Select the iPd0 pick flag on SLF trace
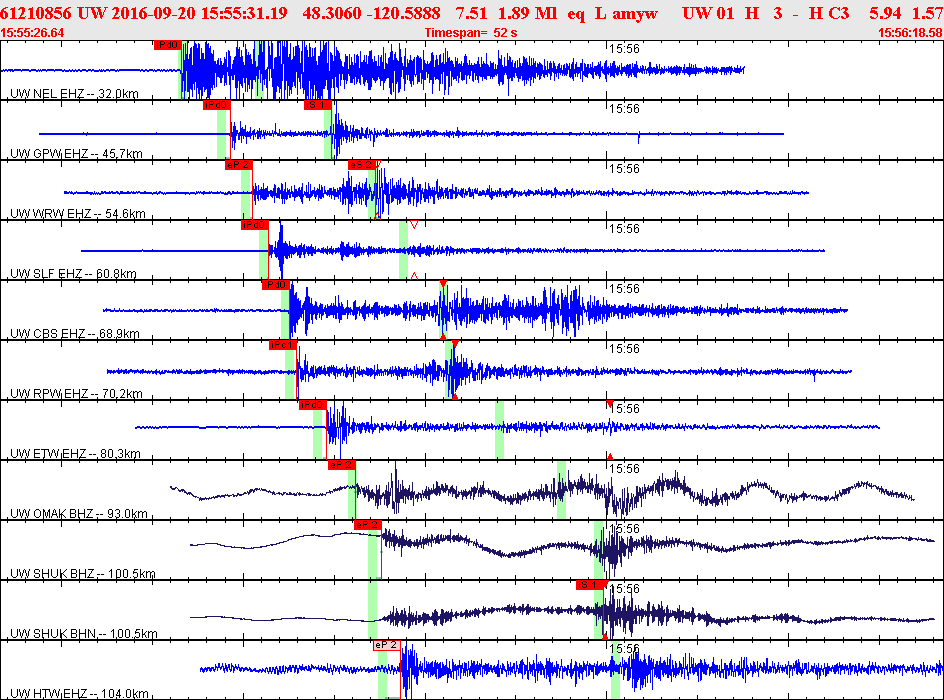944x700 pixels. pos(254,225)
